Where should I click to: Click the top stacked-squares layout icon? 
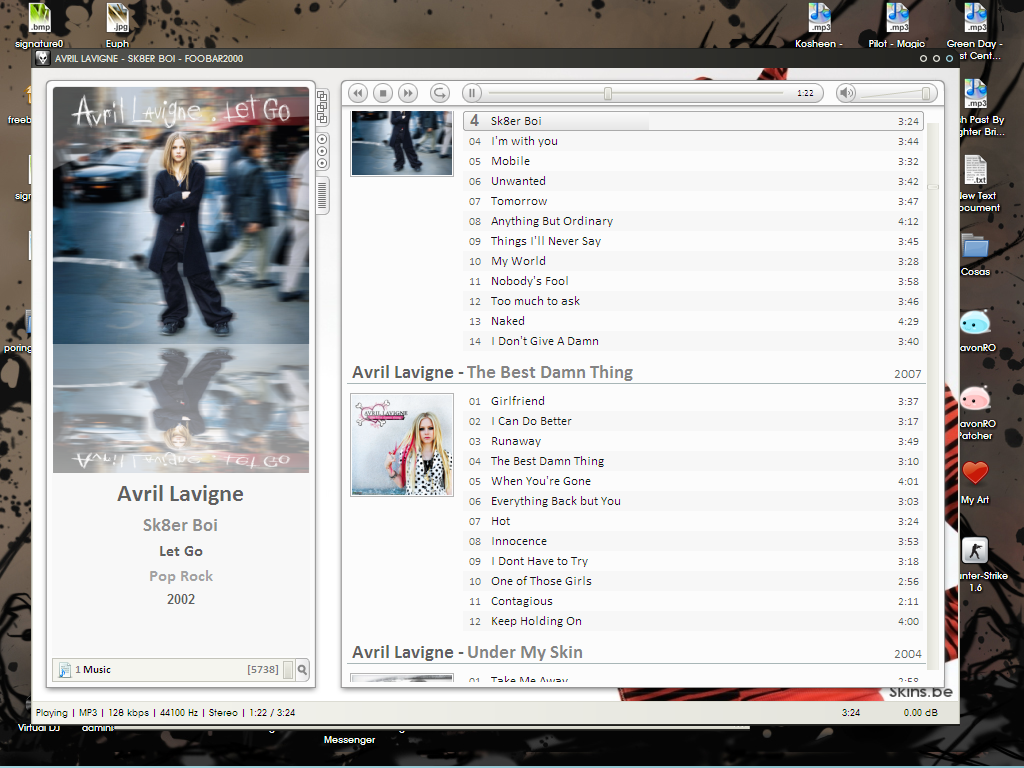(322, 96)
